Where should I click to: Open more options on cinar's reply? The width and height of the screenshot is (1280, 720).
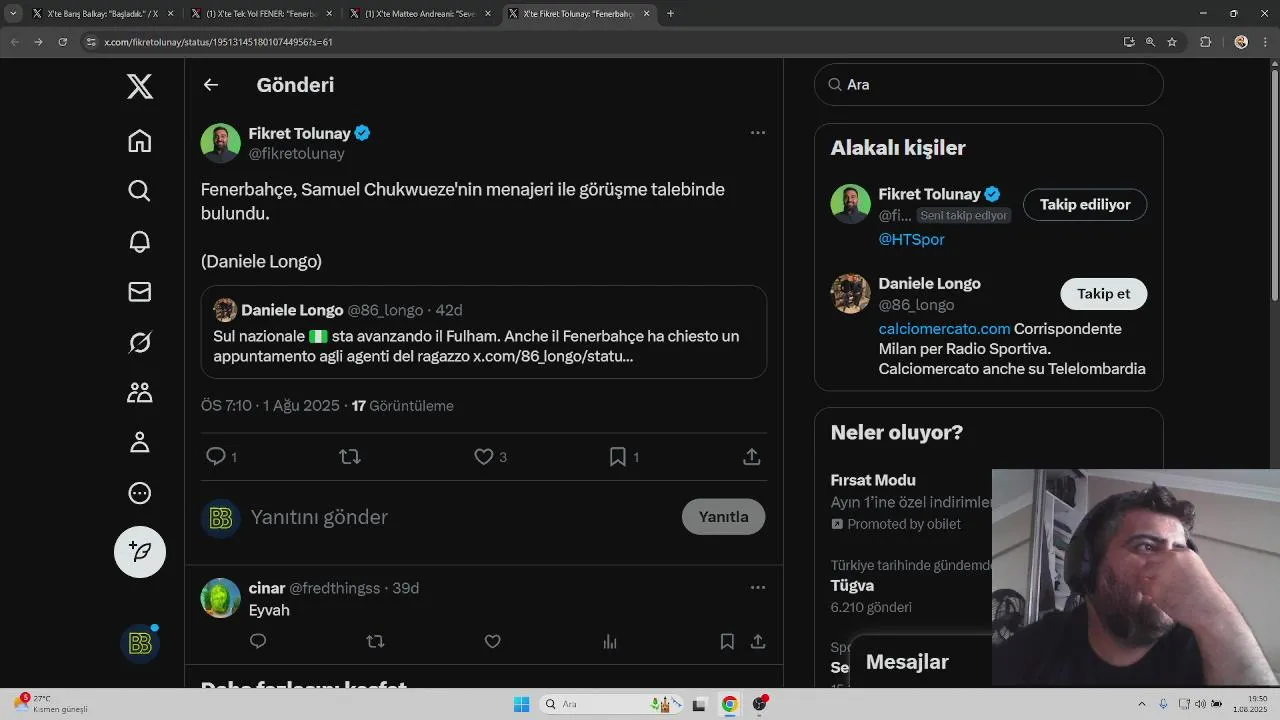click(758, 588)
